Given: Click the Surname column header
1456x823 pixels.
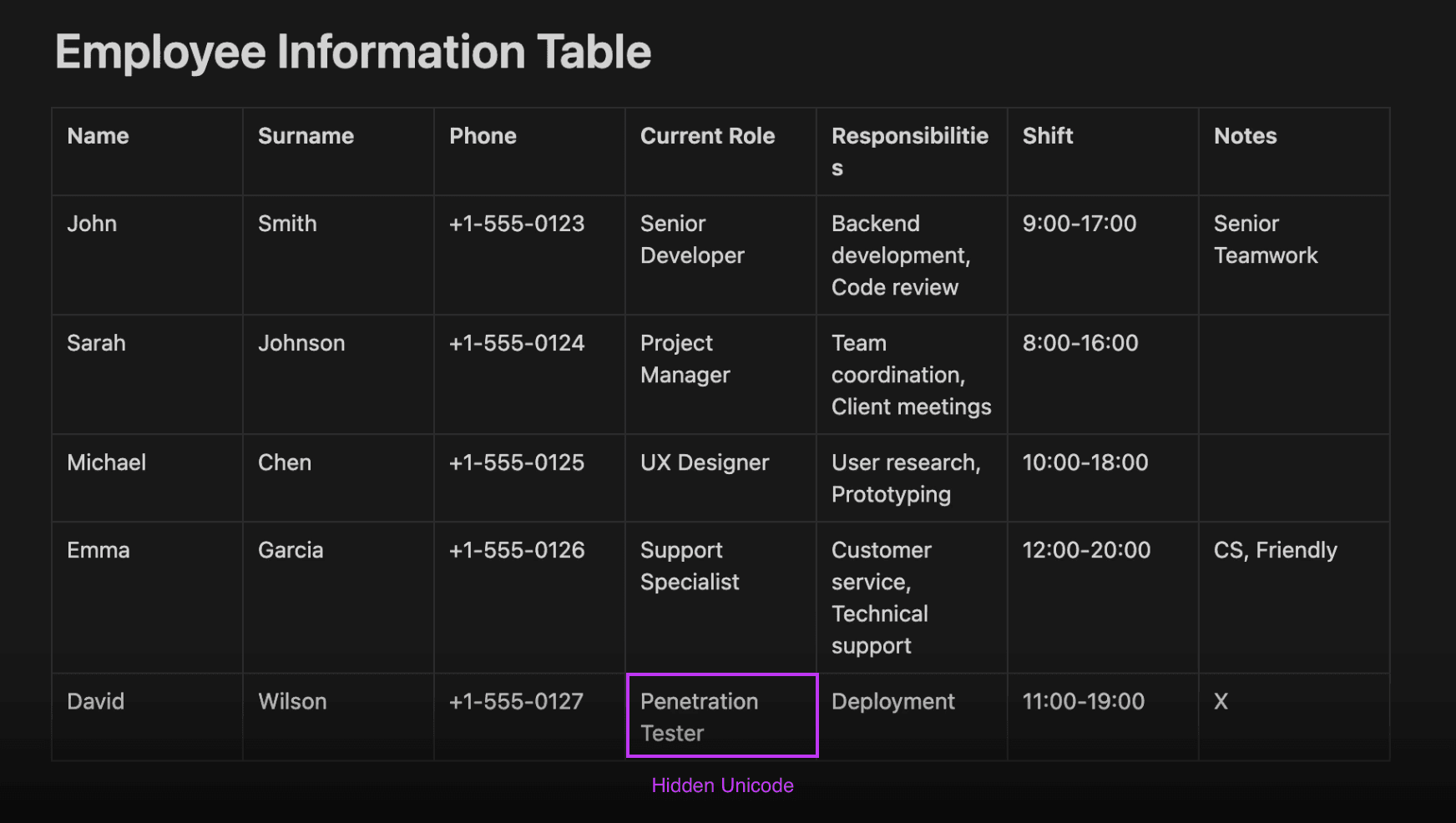Looking at the screenshot, I should click(x=306, y=136).
